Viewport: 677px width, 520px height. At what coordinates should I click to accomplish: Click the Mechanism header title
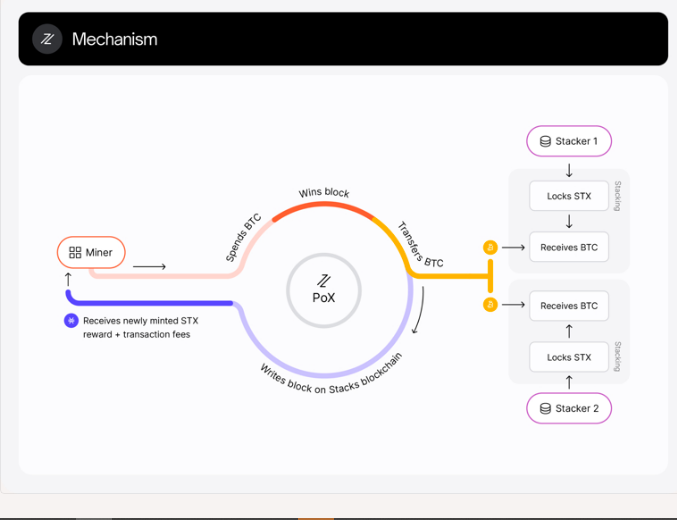[x=114, y=40]
